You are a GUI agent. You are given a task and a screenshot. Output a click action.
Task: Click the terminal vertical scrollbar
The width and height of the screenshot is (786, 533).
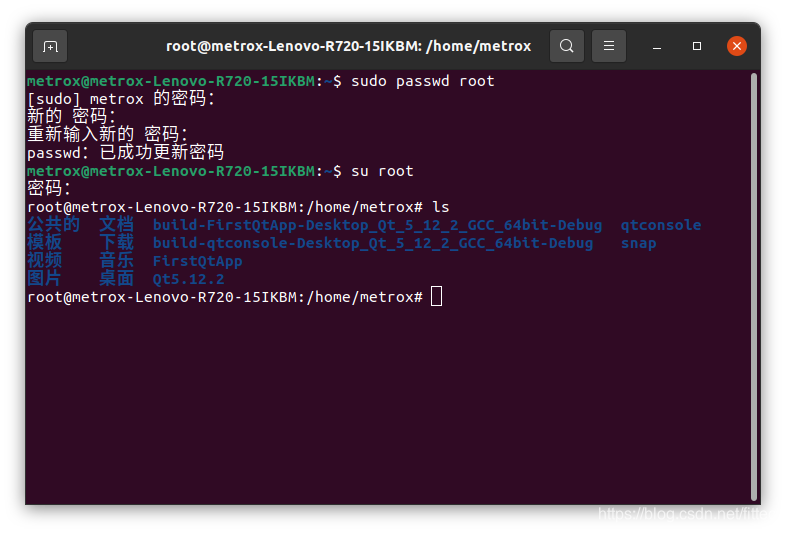[753, 287]
